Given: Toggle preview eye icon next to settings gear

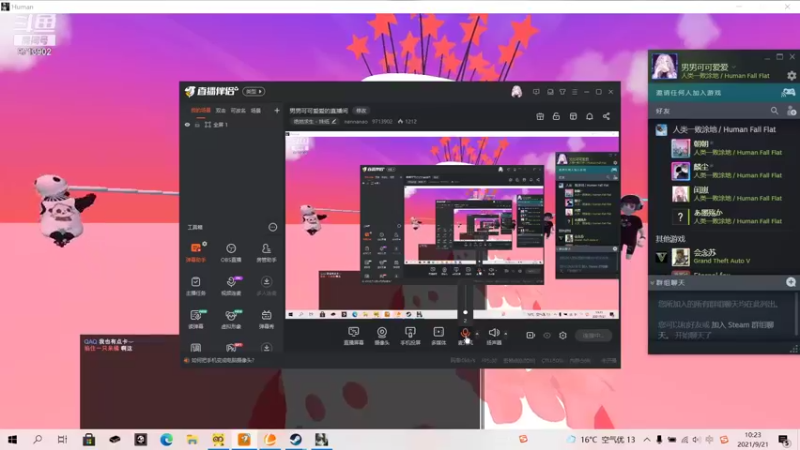Looking at the screenshot, I should 547,335.
